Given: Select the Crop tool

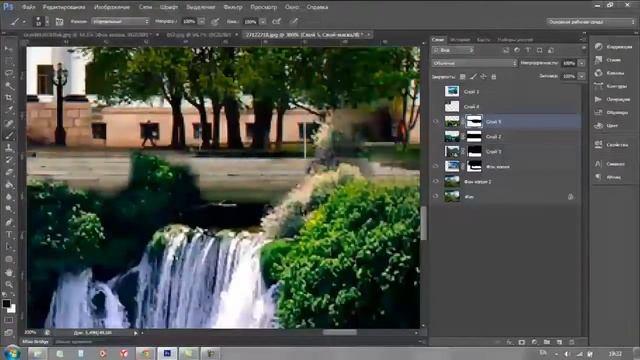Looking at the screenshot, I should click(x=9, y=98).
